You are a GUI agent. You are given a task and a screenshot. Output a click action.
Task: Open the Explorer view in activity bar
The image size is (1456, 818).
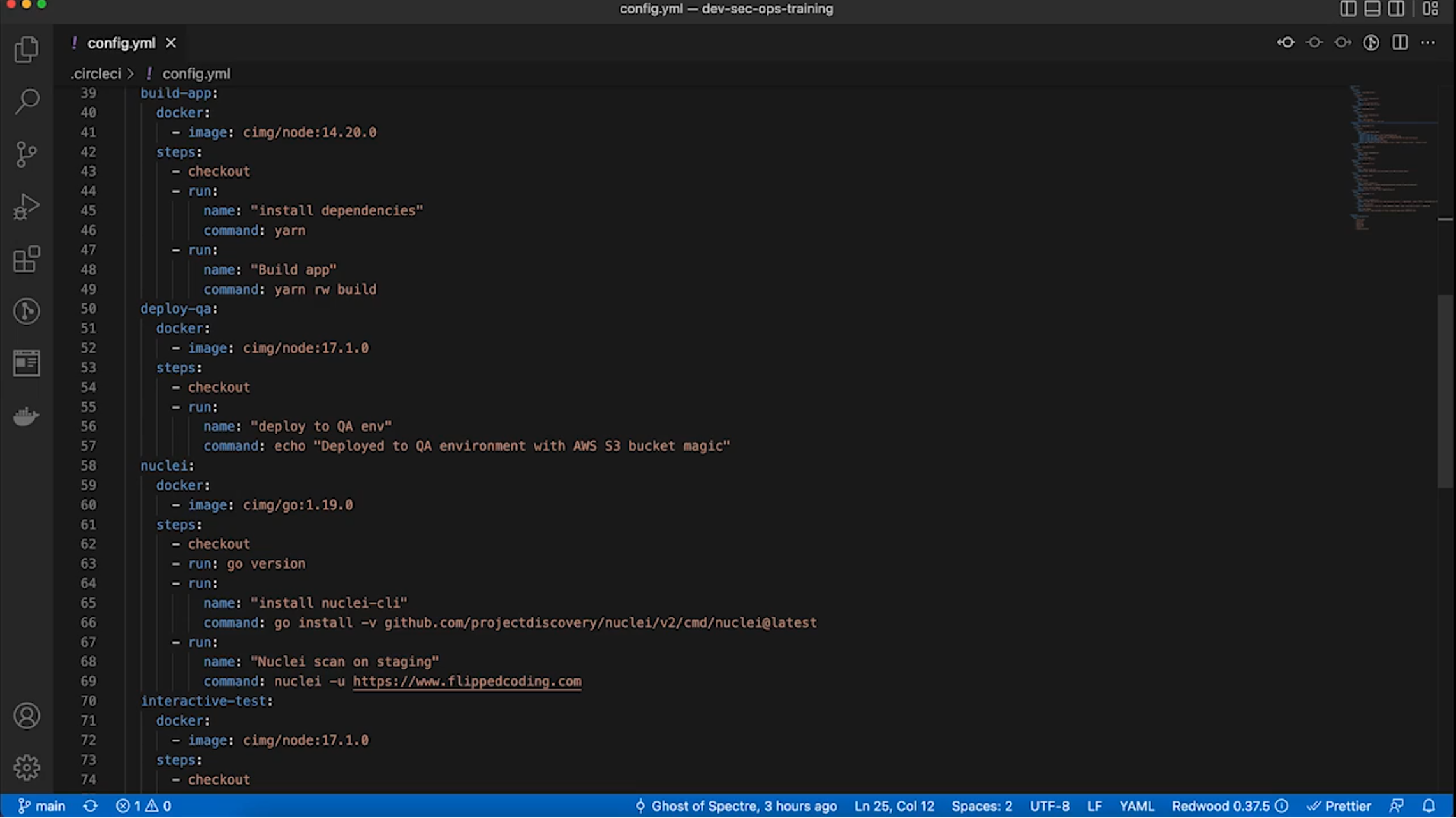(x=26, y=49)
